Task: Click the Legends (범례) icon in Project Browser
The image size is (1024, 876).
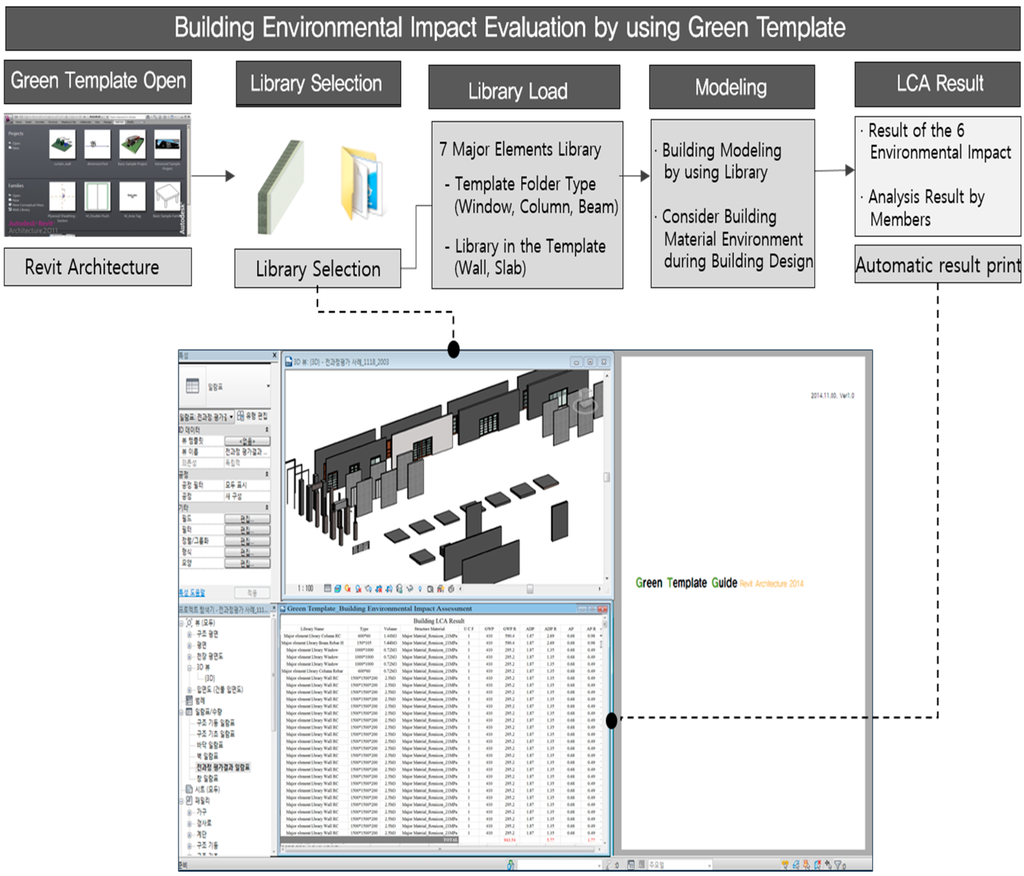Action: [190, 700]
